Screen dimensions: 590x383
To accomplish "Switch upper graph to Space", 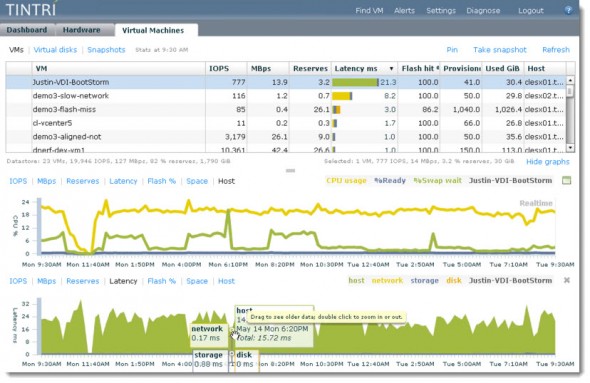I will (x=197, y=181).
